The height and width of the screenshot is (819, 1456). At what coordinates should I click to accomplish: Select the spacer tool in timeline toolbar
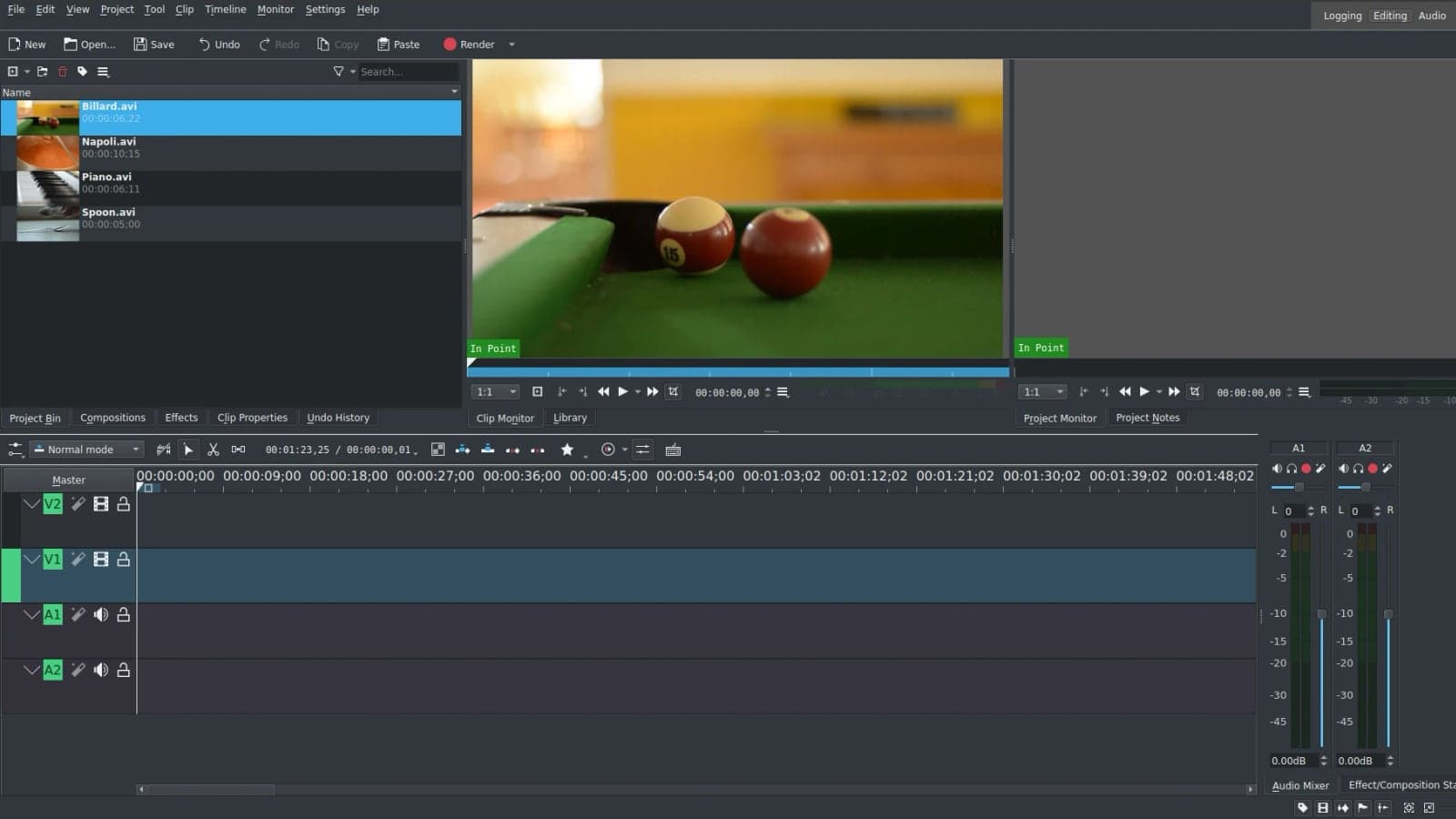pyautogui.click(x=238, y=450)
